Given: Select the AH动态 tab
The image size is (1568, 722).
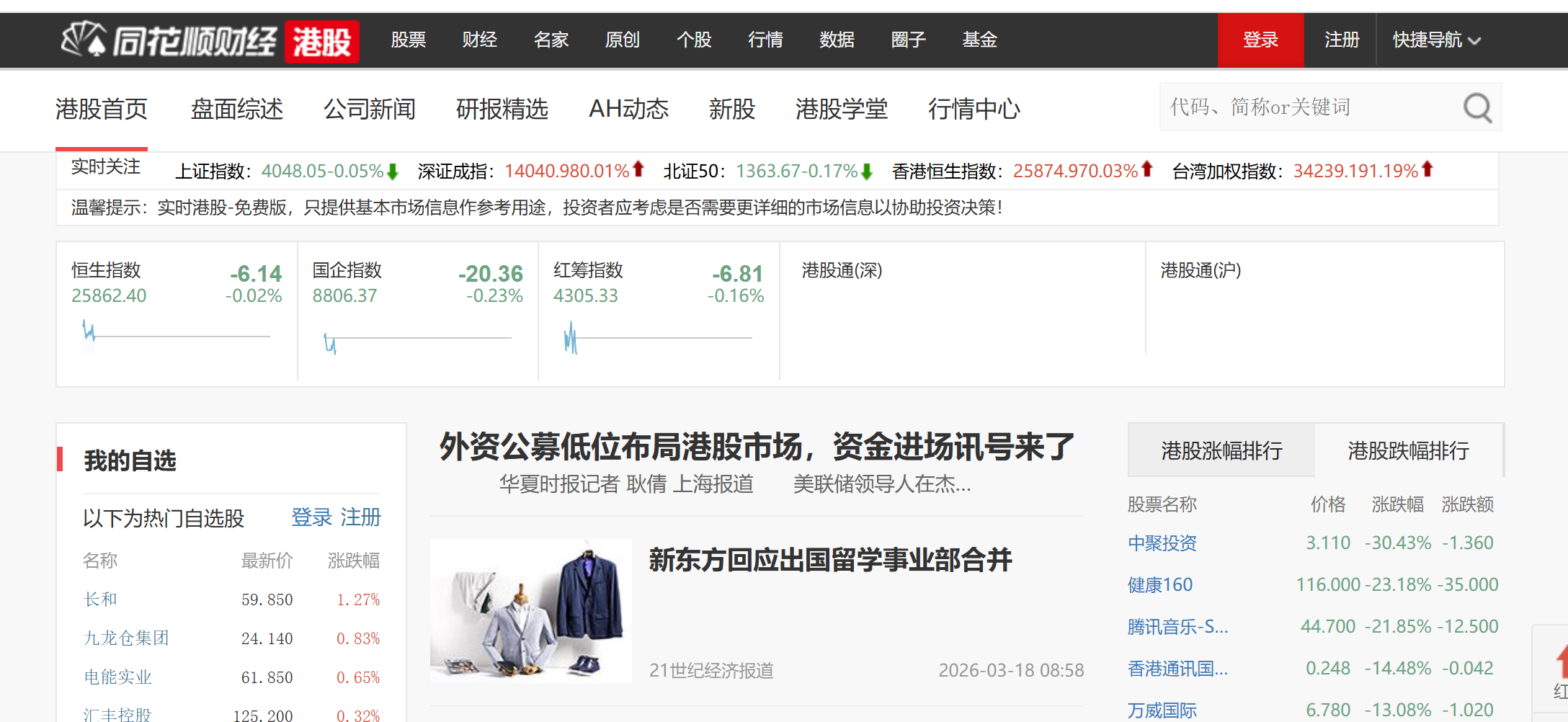Looking at the screenshot, I should (629, 109).
